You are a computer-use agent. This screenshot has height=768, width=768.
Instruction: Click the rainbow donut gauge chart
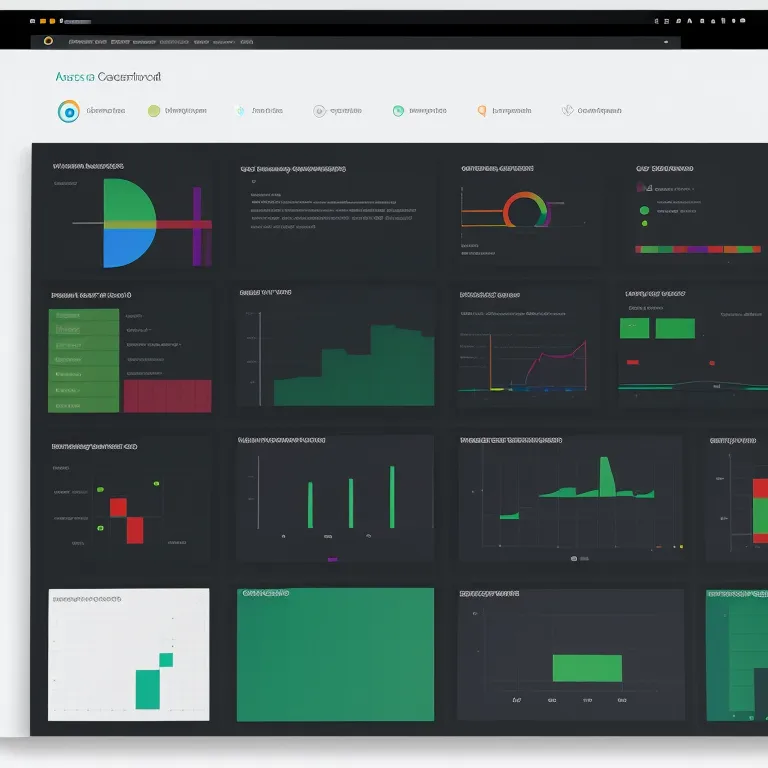(x=525, y=210)
